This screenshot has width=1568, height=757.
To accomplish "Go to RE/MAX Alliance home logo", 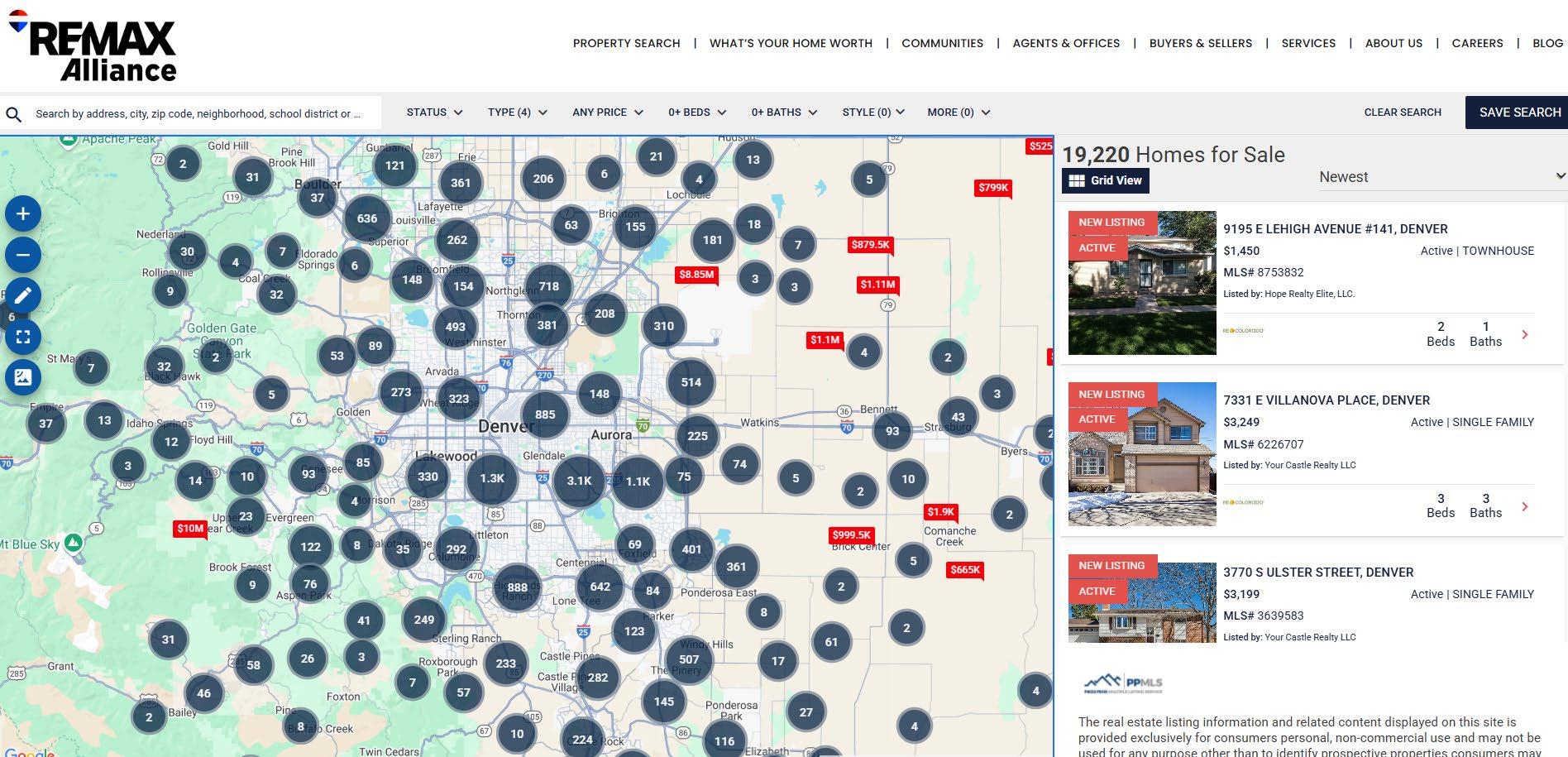I will [93, 46].
